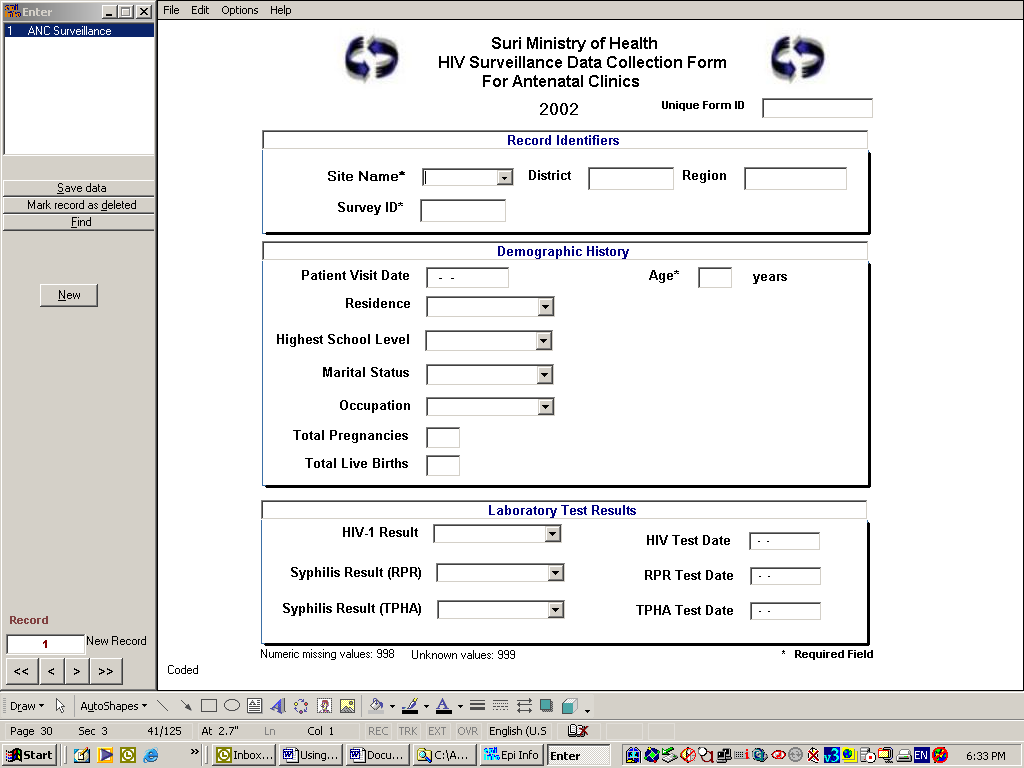
Task: Click the Patient Visit Date field
Action: [467, 278]
